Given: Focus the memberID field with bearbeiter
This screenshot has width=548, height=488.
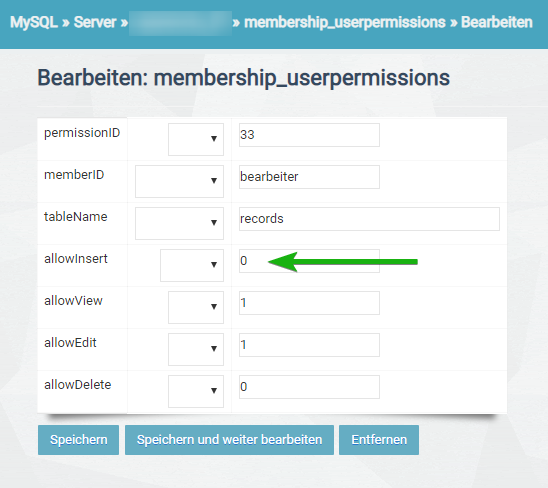Looking at the screenshot, I should coord(309,177).
